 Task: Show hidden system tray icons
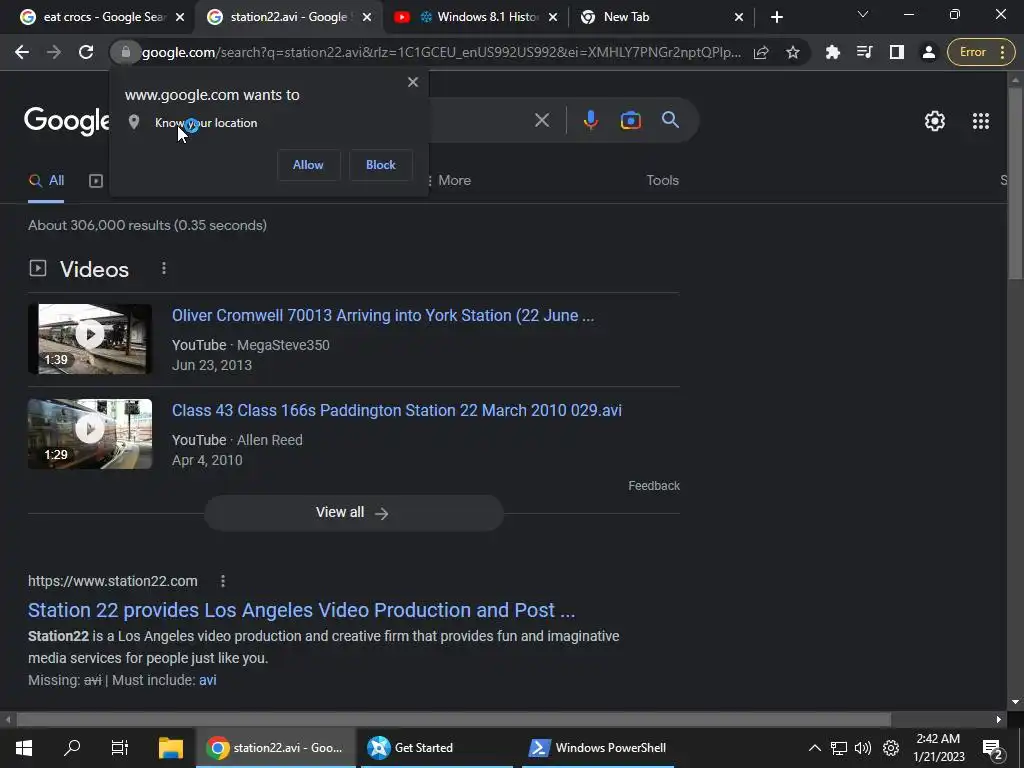[x=814, y=748]
